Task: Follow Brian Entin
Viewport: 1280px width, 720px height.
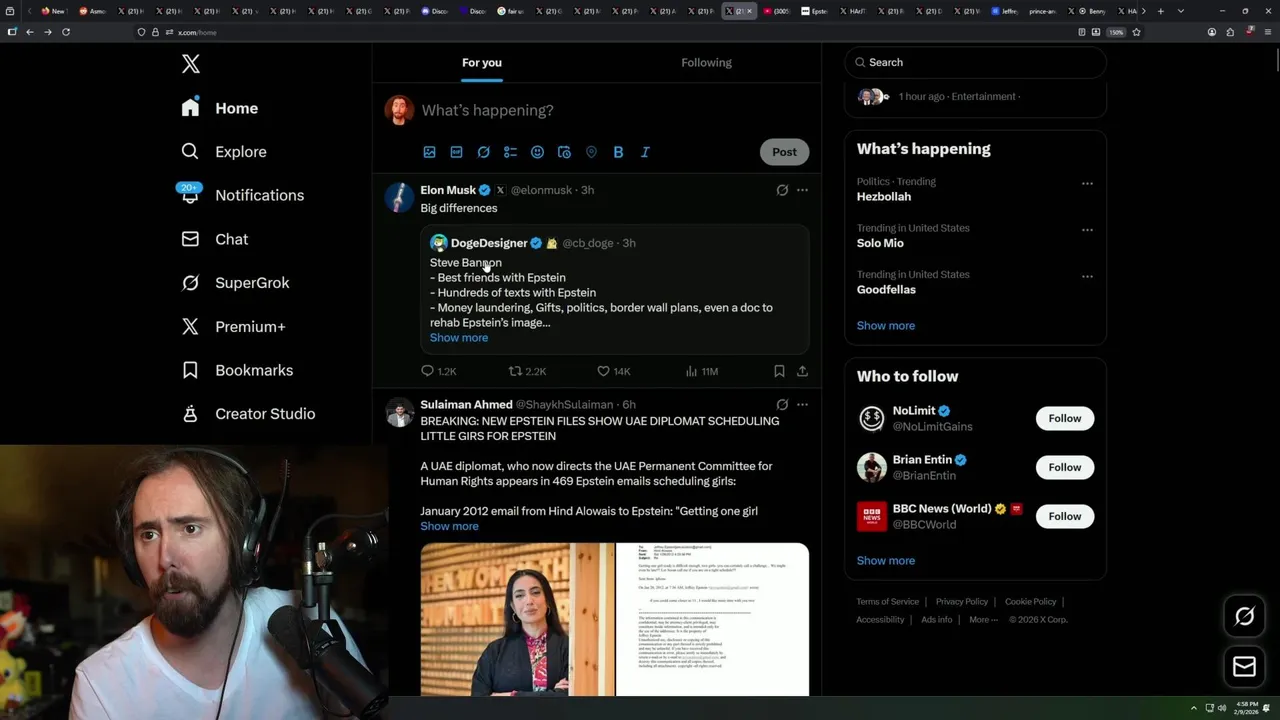Action: [1064, 467]
